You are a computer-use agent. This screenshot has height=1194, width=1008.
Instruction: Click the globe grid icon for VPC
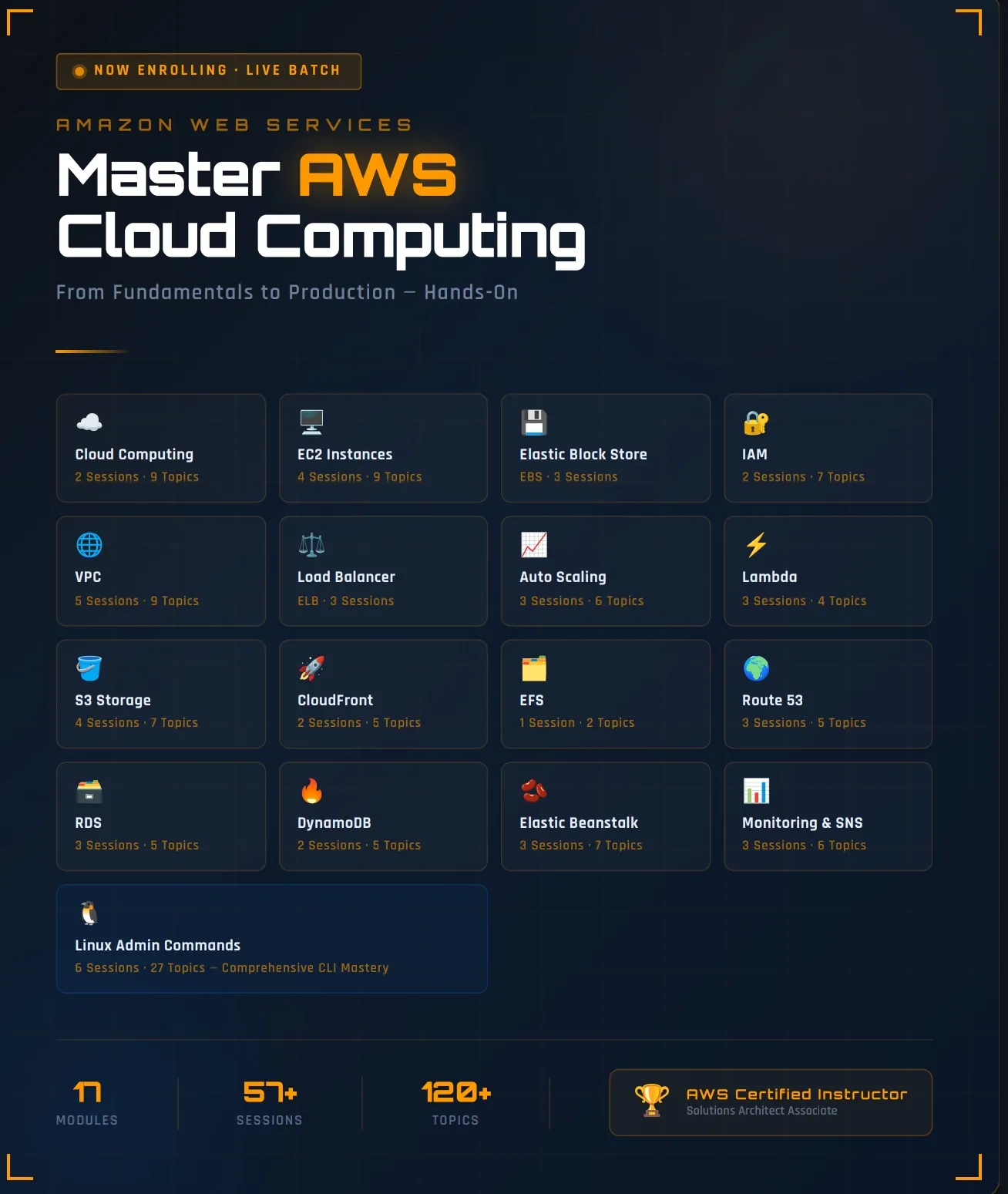pyautogui.click(x=89, y=545)
